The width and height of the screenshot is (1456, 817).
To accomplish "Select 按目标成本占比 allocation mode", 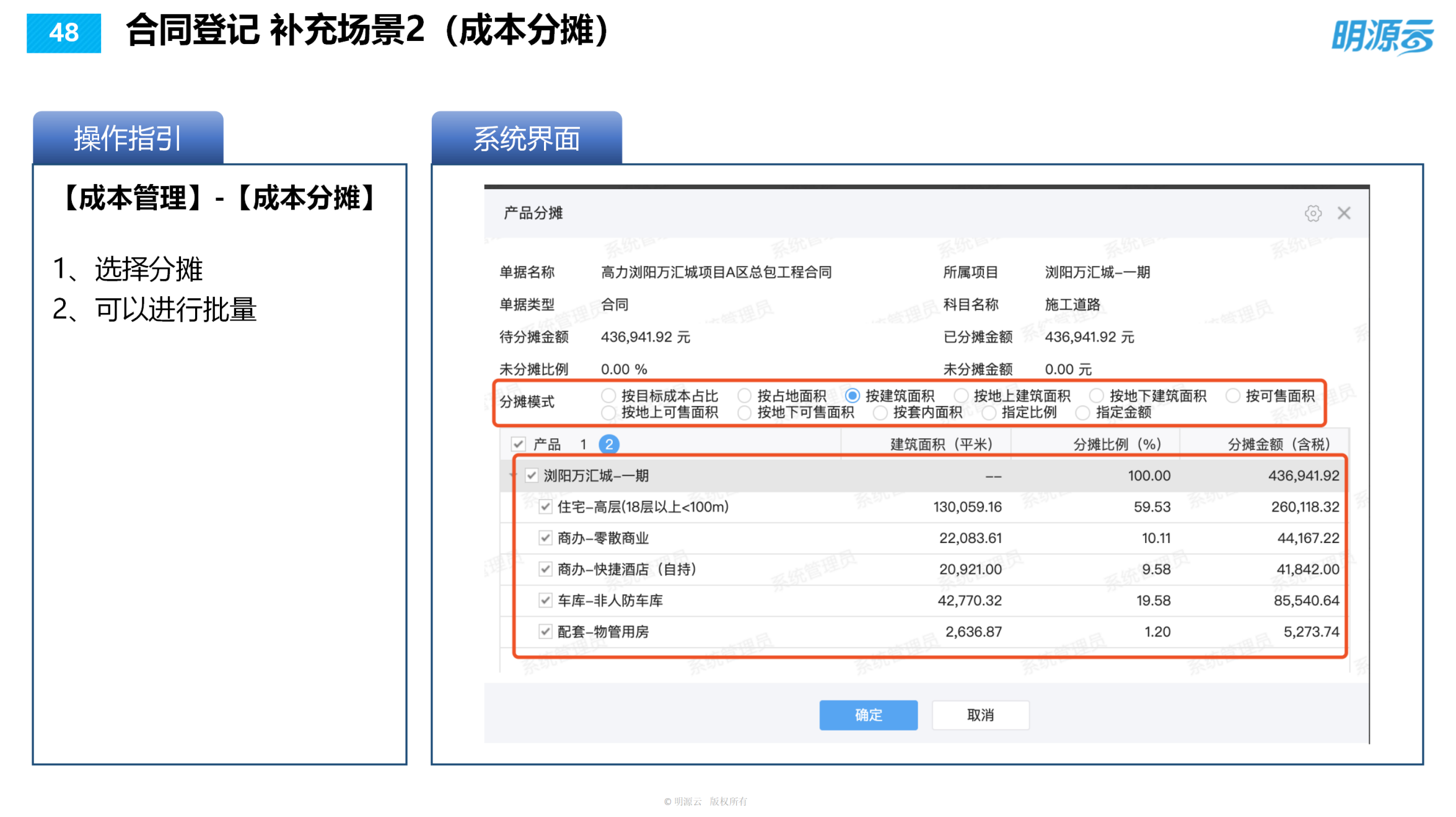I will (x=608, y=395).
